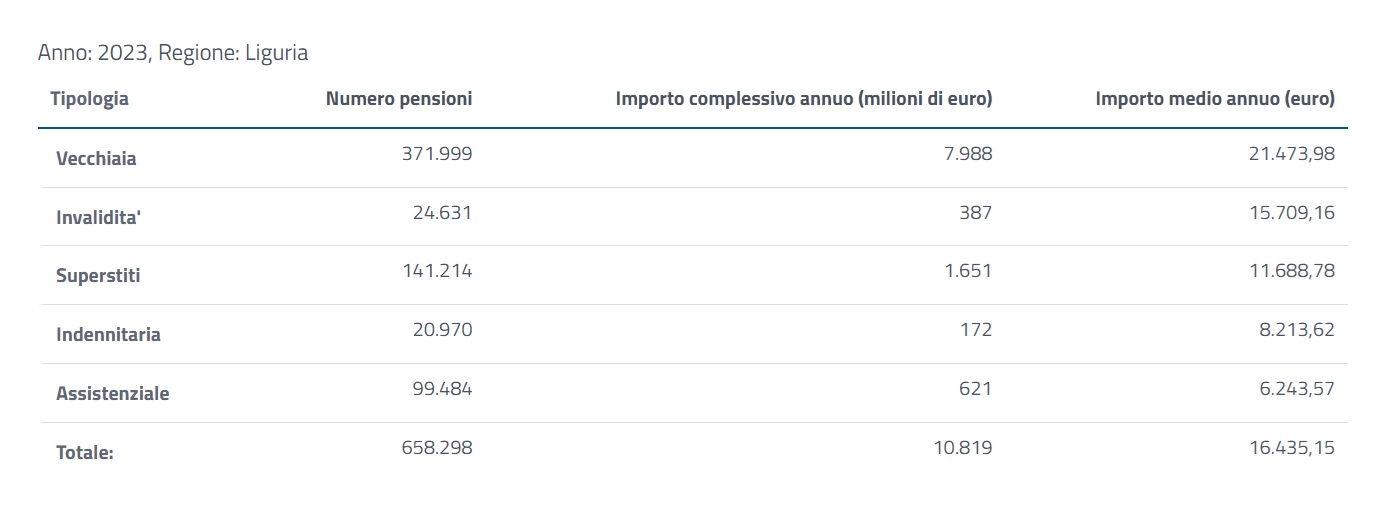The image size is (1388, 514).
Task: Select the 371.999 pension count cell
Action: click(x=436, y=154)
